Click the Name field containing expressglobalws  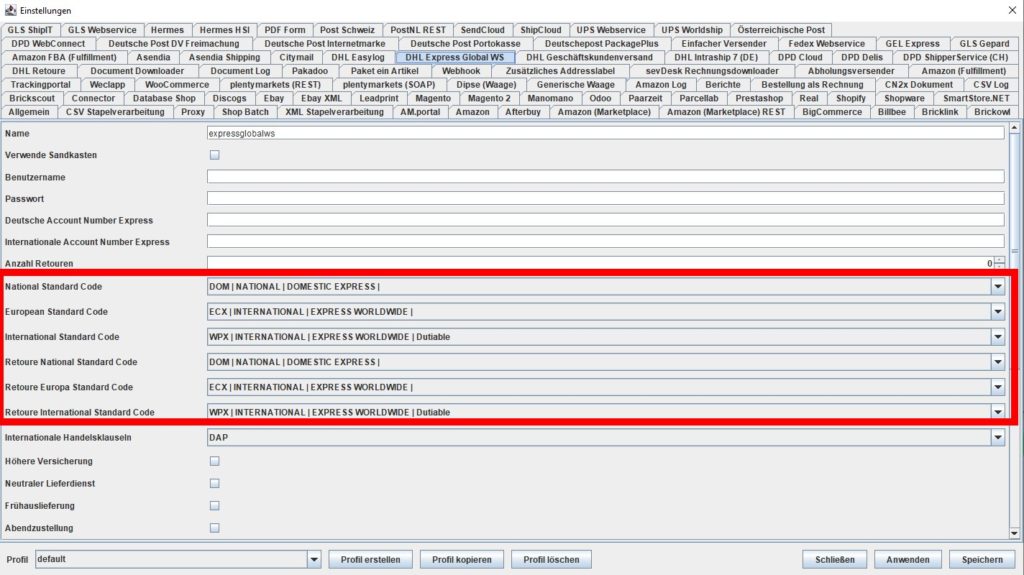[605, 133]
